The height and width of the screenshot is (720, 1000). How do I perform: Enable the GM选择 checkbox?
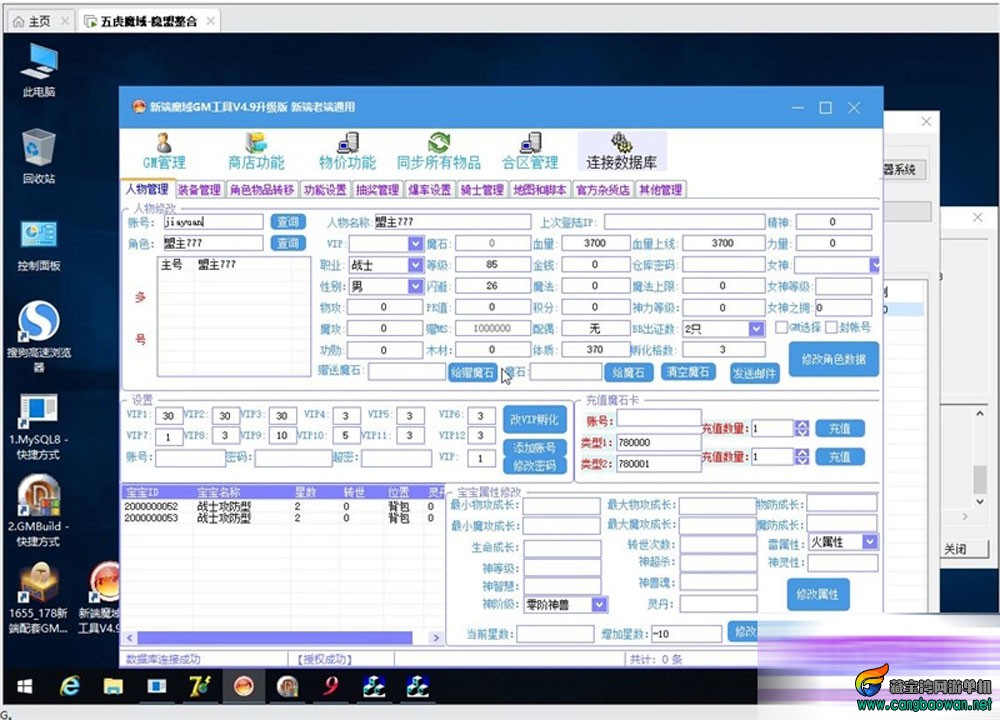tap(783, 327)
